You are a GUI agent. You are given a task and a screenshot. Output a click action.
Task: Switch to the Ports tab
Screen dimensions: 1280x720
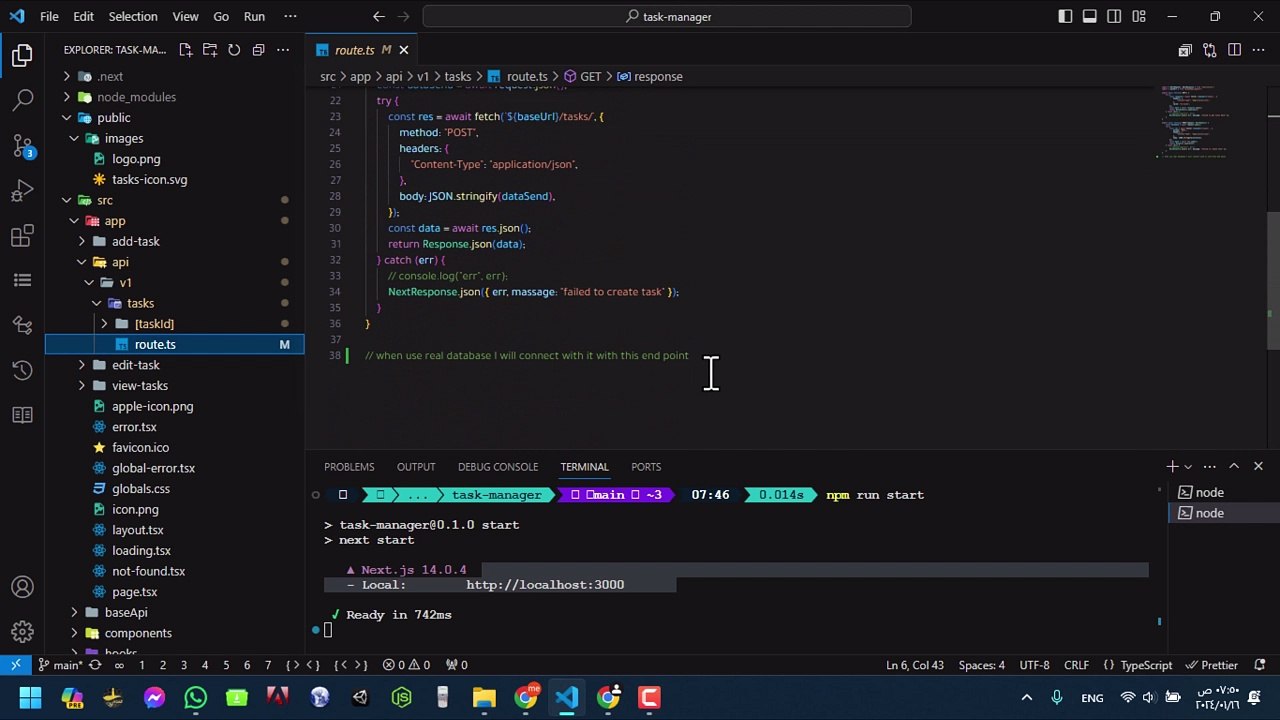pyautogui.click(x=646, y=467)
